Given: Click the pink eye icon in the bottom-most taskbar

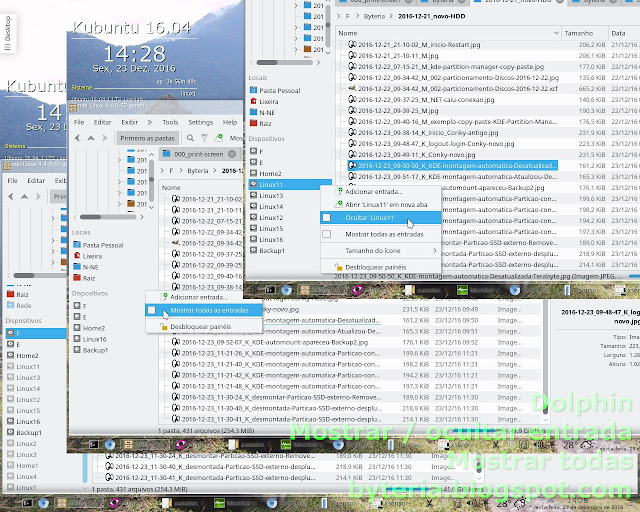Looking at the screenshot, I should [x=115, y=503].
